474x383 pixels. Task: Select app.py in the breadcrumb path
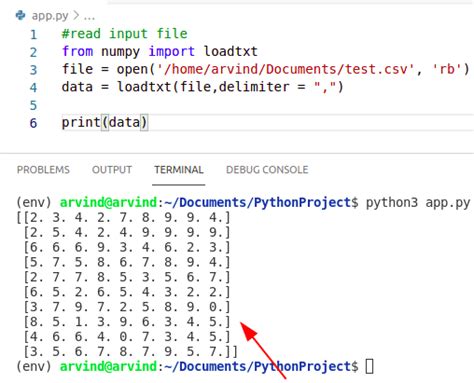coord(50,15)
